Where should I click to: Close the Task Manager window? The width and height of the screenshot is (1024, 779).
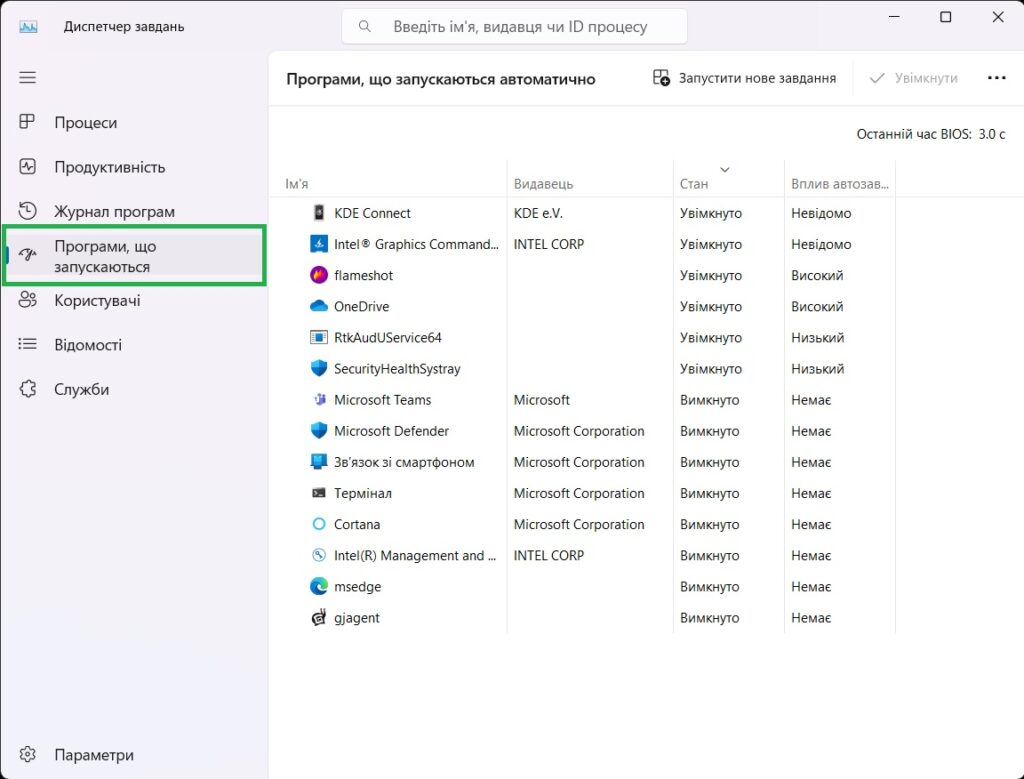point(998,17)
